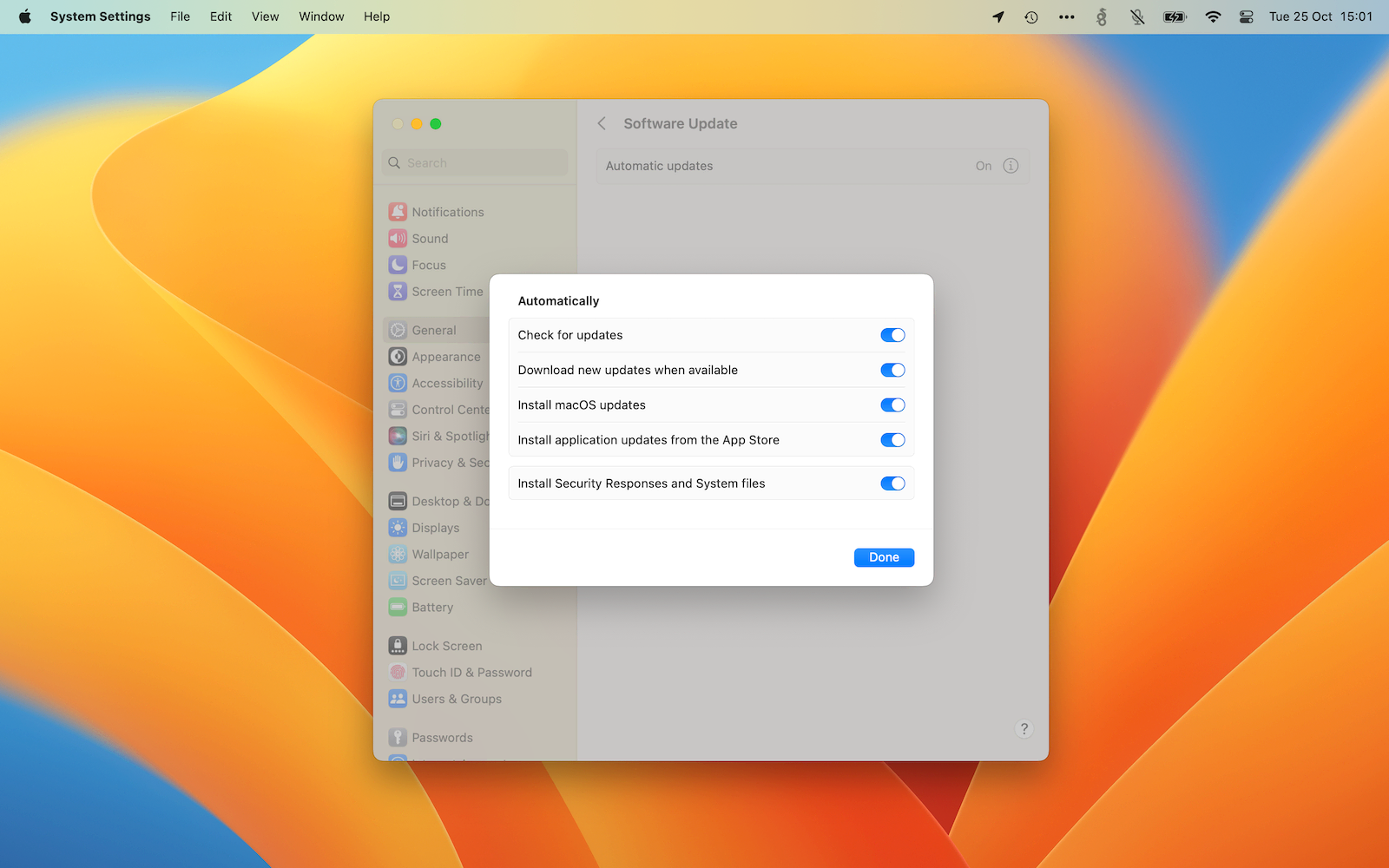Click the Automatic updates info icon
The image size is (1389, 868).
coord(1010,166)
